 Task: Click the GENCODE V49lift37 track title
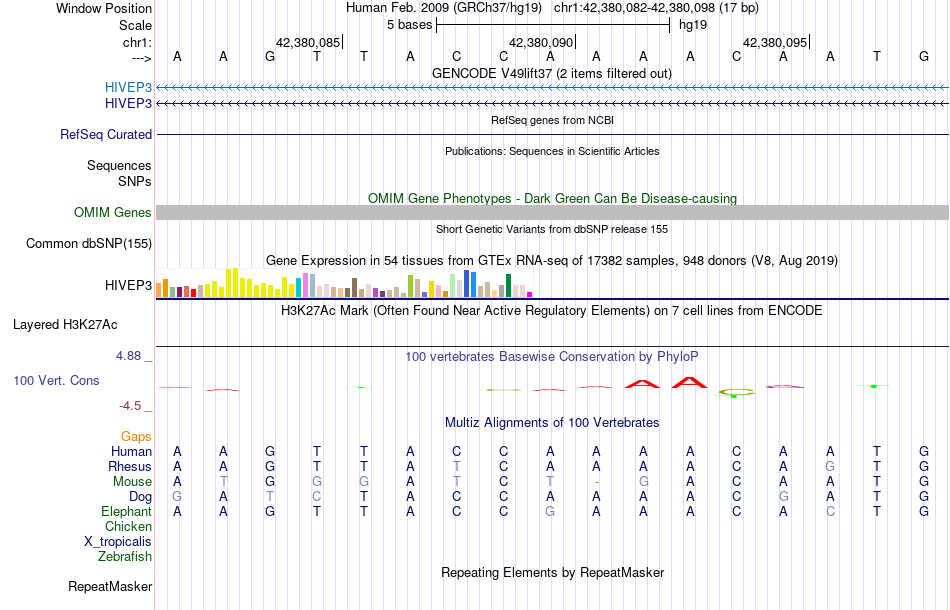pyautogui.click(x=551, y=73)
